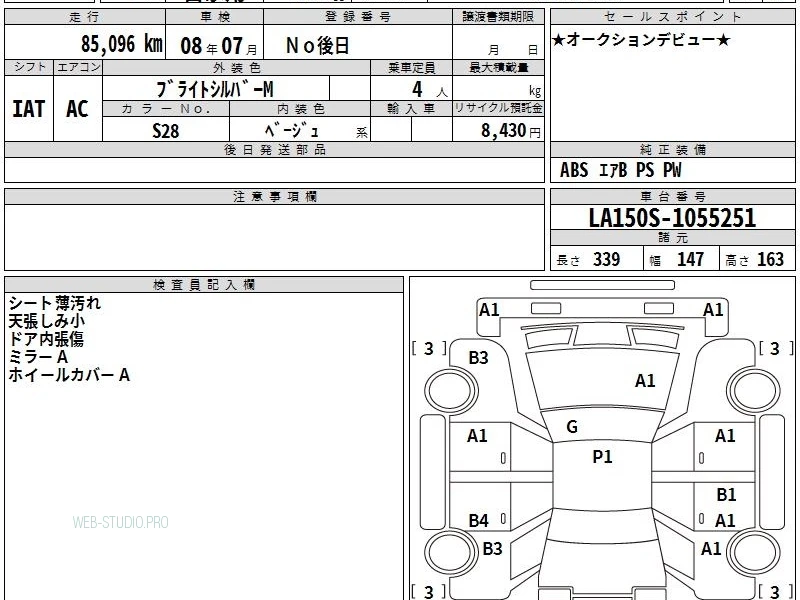800x600 pixels.
Task: Click the 乗車定員 header
Action: (x=411, y=67)
